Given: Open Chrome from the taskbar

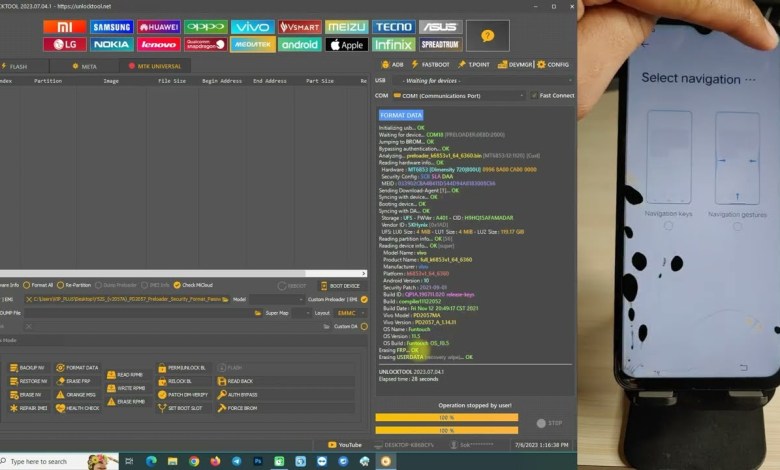Looking at the screenshot, I should (x=194, y=461).
